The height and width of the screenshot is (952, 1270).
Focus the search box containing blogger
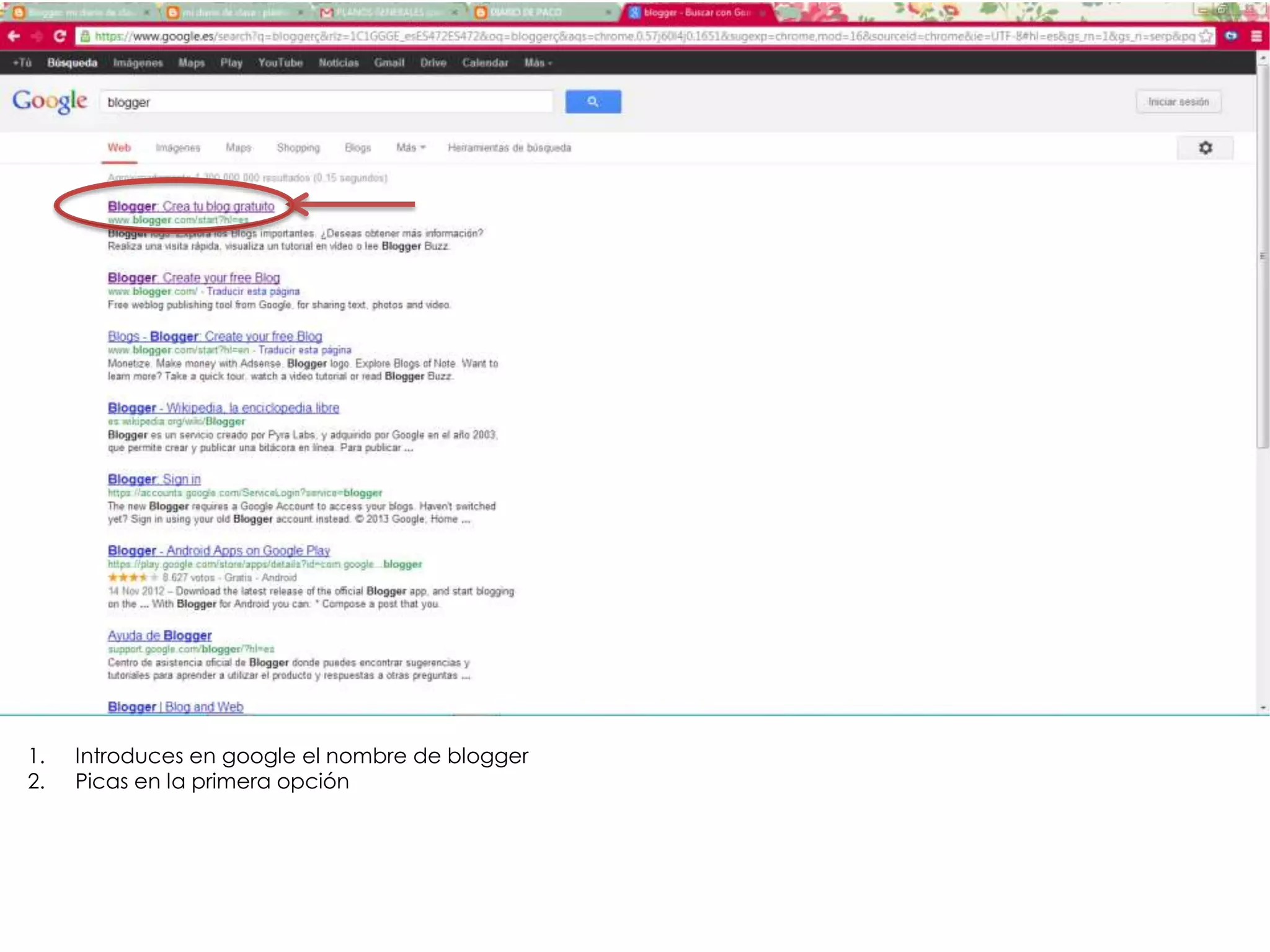tap(326, 102)
